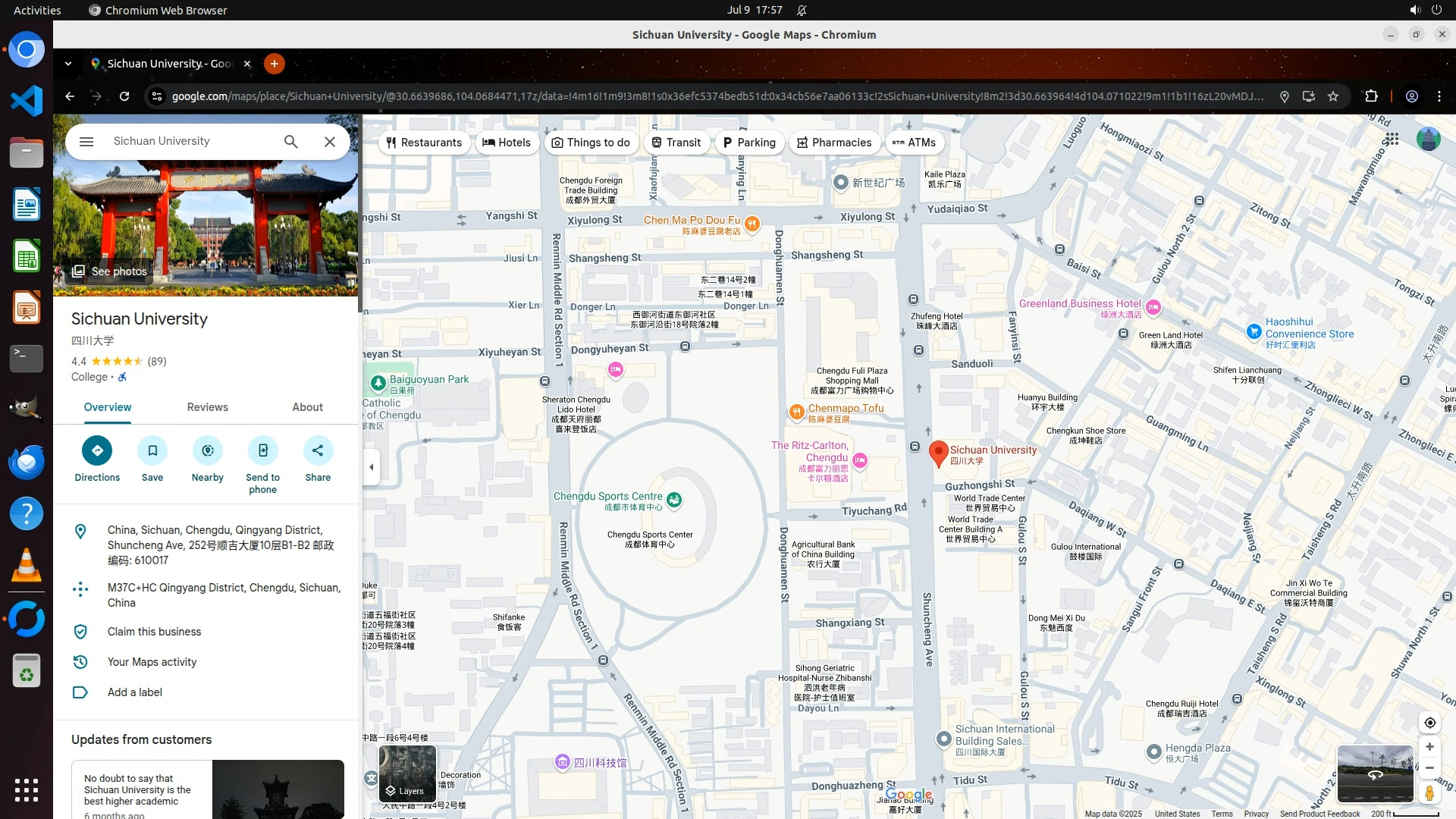Screen dimensions: 1456x819
Task: Save Sichuan University with bookmark icon
Action: coord(152,450)
